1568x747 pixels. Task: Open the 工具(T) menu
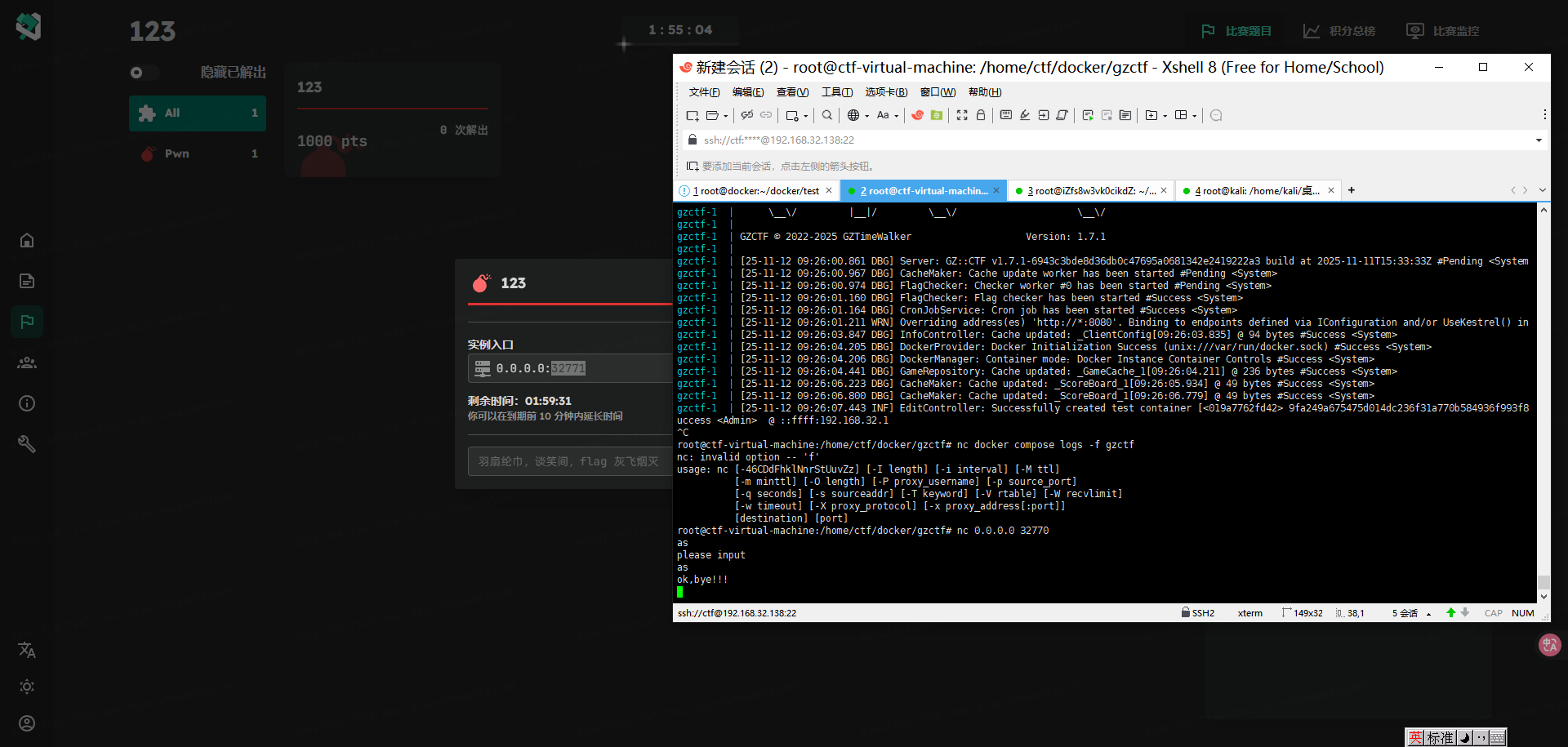[x=836, y=92]
